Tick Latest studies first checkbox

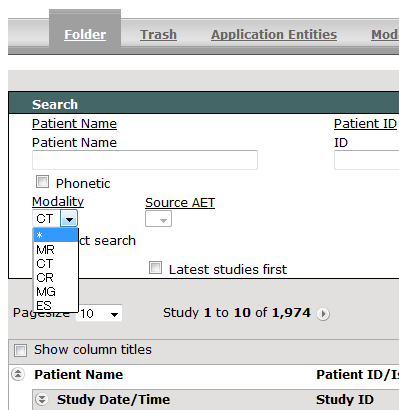155,268
